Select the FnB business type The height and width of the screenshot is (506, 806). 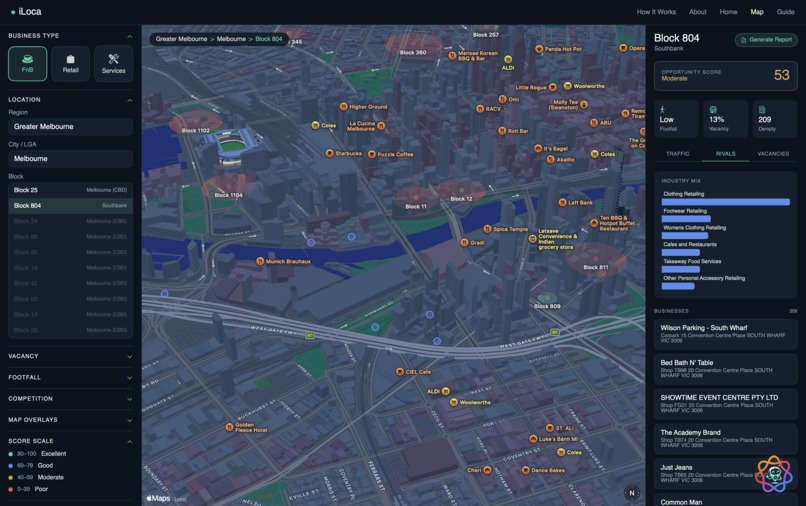(27, 64)
